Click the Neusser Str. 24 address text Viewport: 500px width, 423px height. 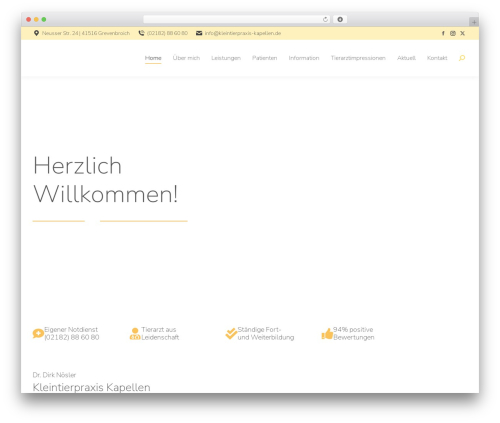coord(86,33)
